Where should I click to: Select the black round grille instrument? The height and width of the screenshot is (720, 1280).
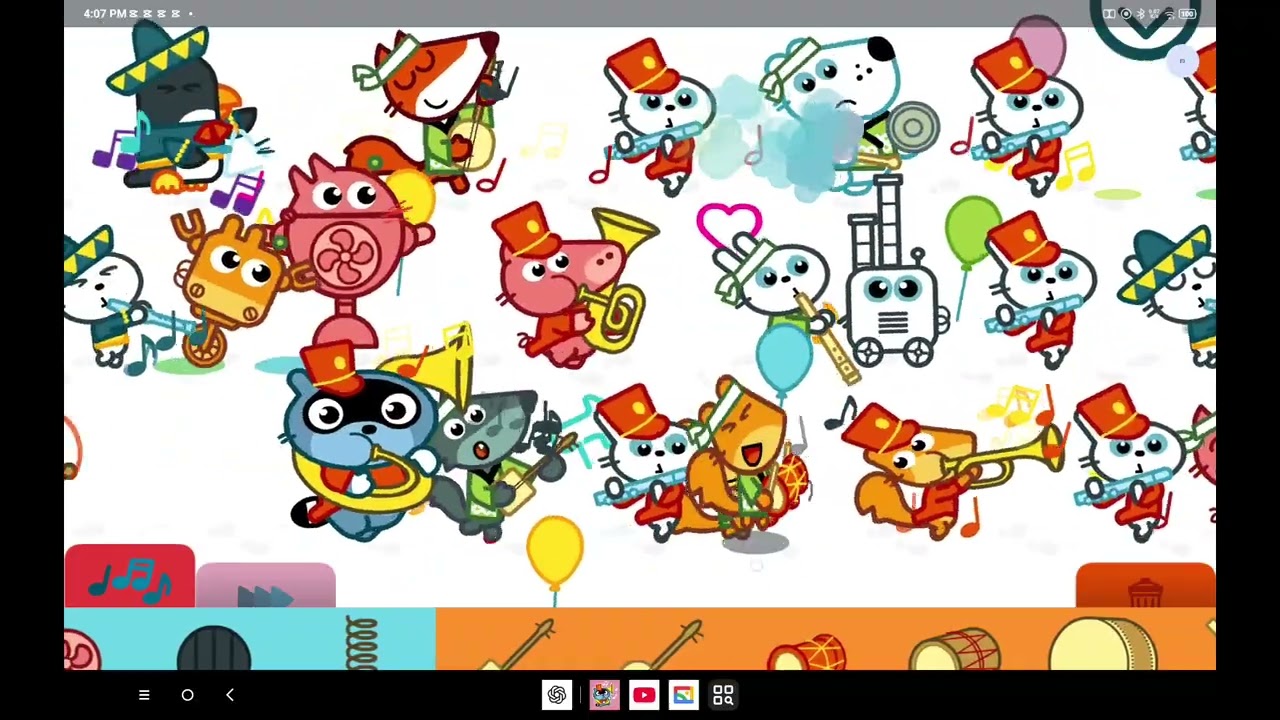[214, 648]
